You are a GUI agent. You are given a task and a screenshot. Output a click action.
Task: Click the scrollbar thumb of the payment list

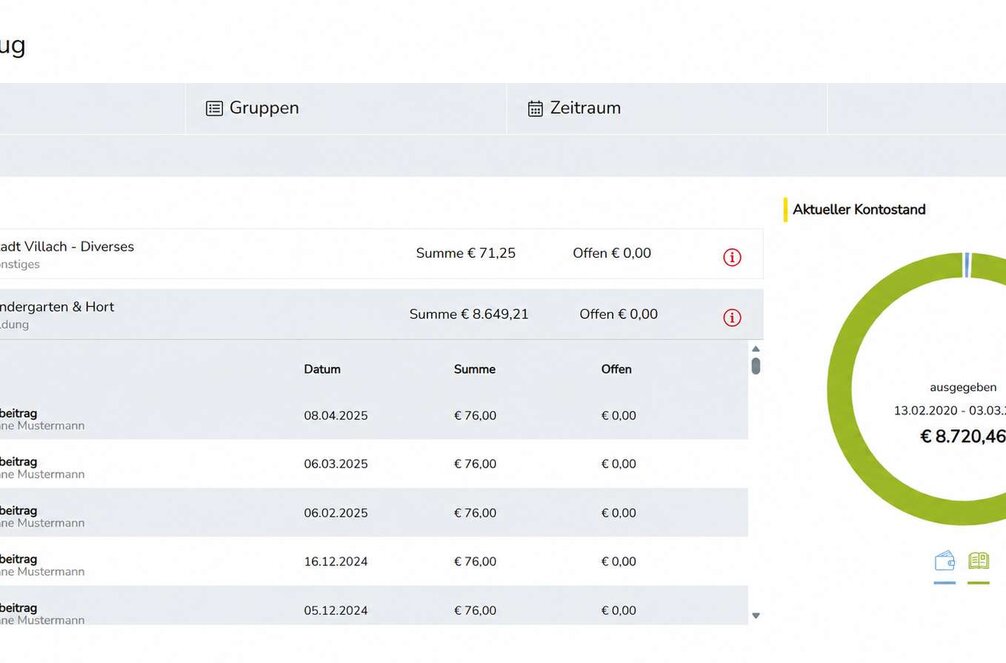pyautogui.click(x=756, y=366)
